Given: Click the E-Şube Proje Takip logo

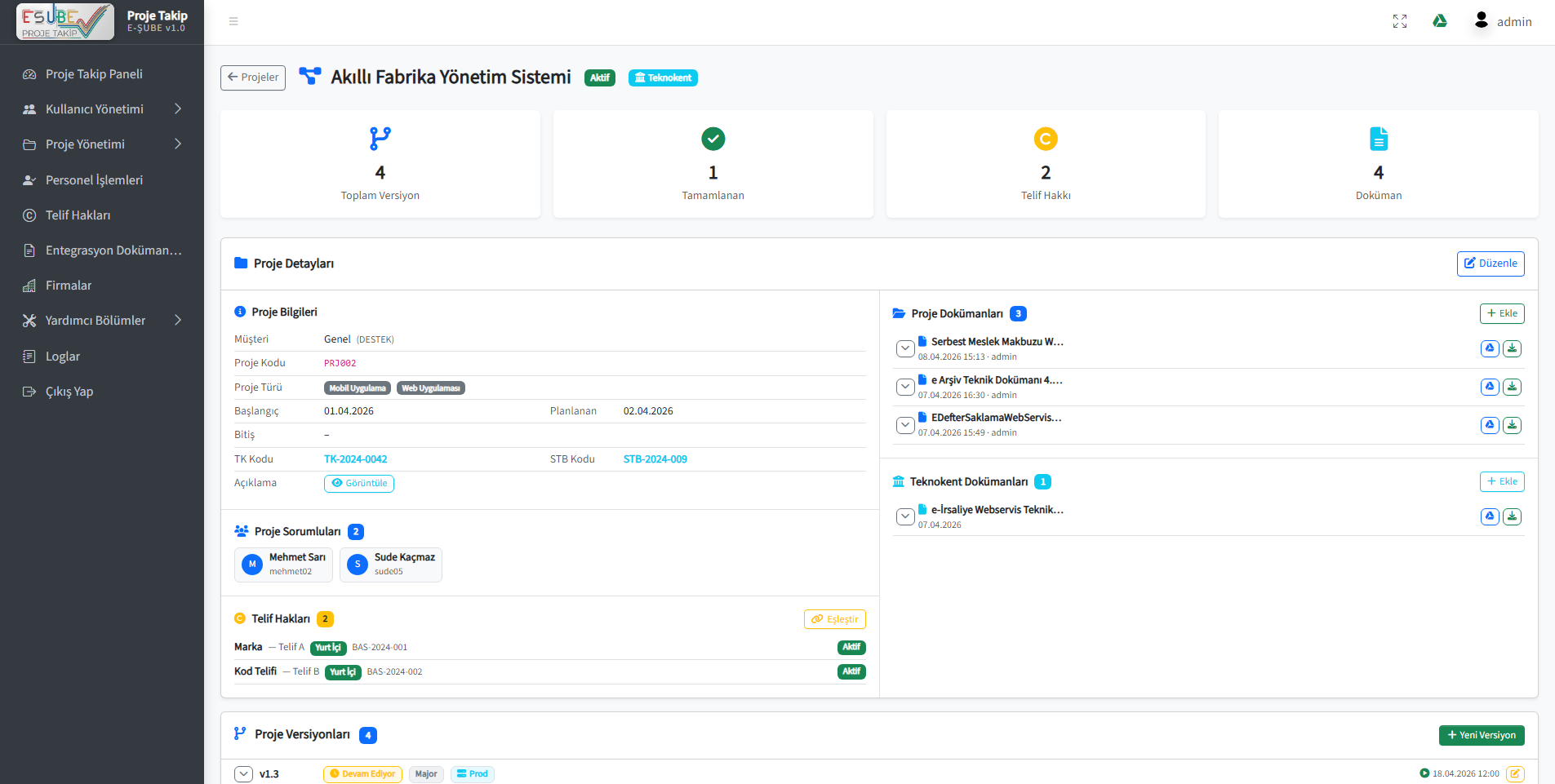Looking at the screenshot, I should tap(65, 21).
